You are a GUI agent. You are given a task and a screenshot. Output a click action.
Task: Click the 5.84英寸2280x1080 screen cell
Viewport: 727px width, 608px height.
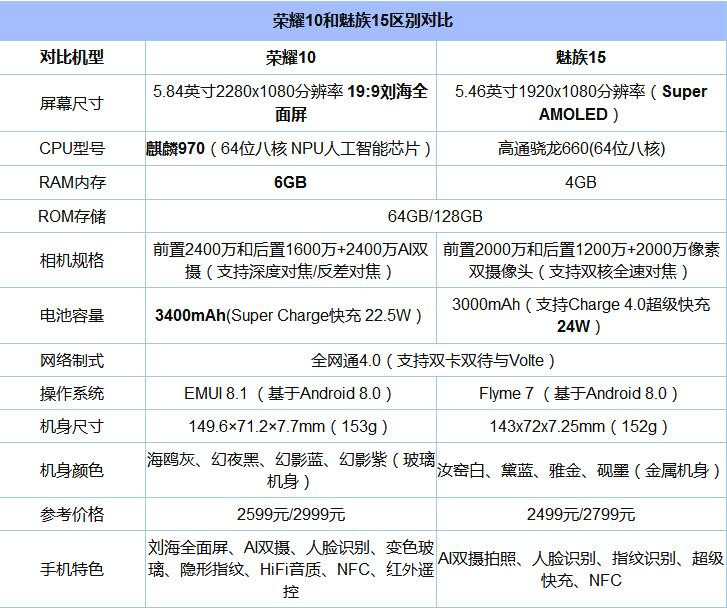pyautogui.click(x=291, y=103)
